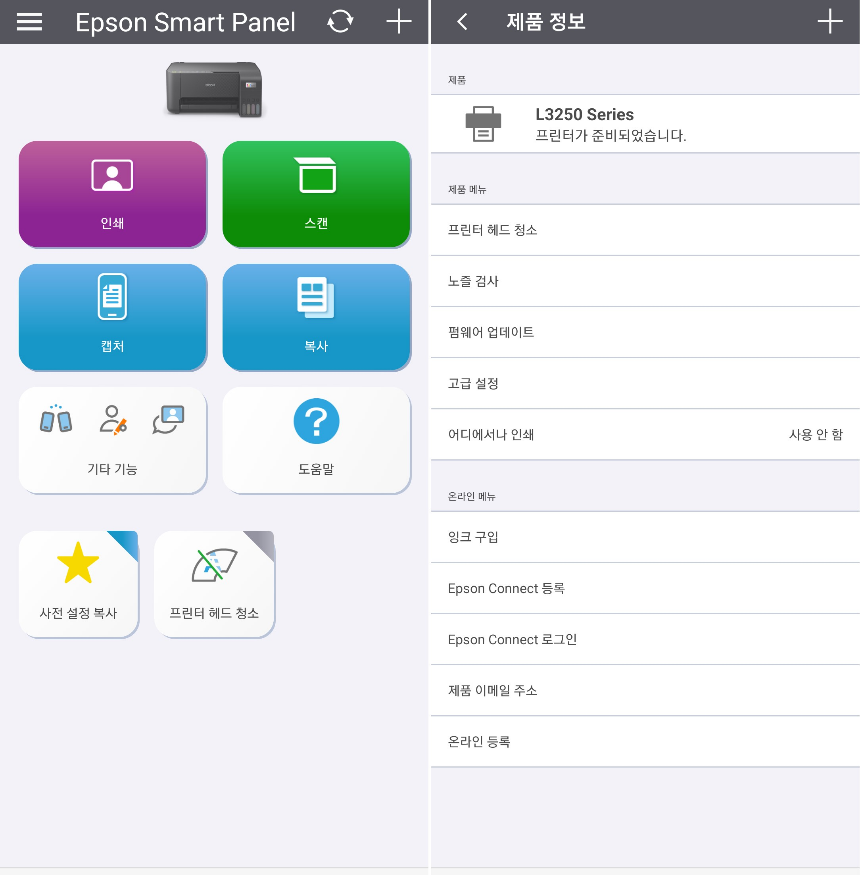Tap the 프린터가 준비되었습니다 status text

click(611, 136)
